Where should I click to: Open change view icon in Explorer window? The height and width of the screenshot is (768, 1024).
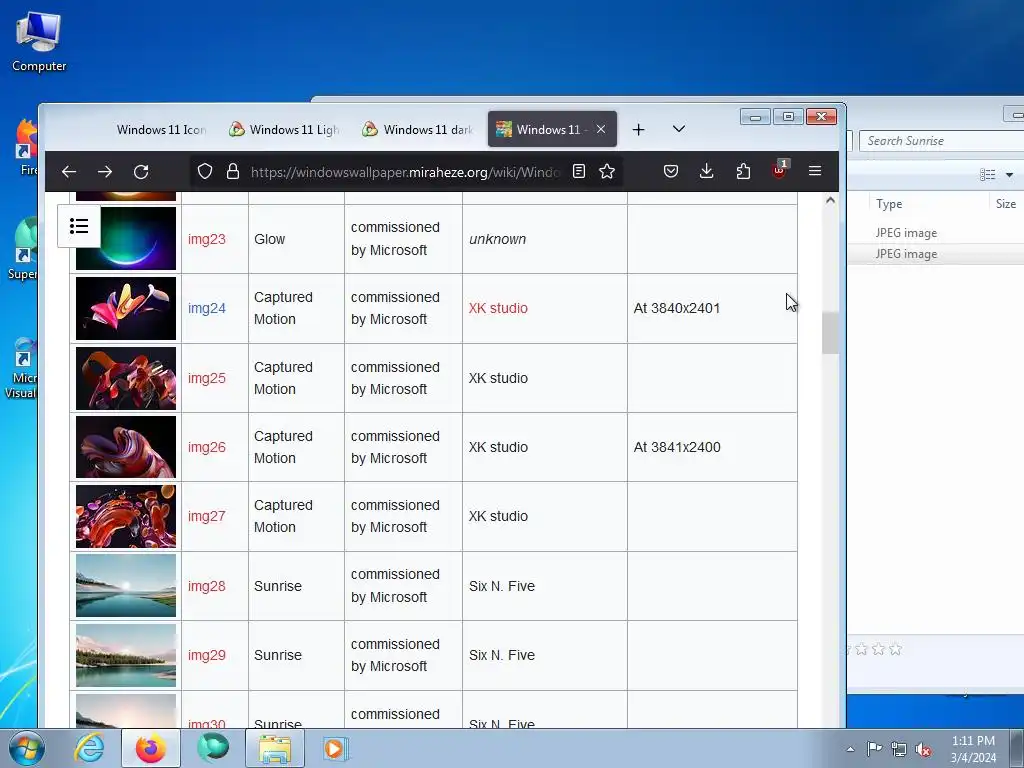[987, 174]
